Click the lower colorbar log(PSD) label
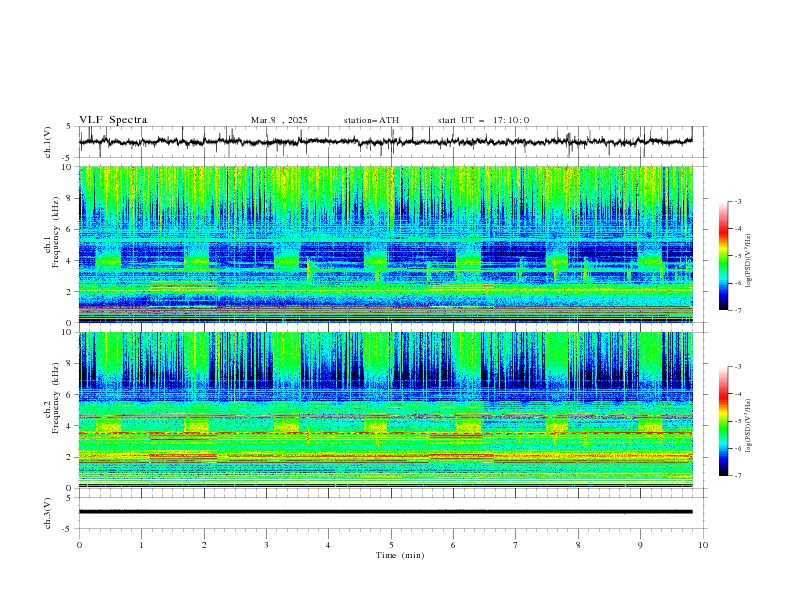 (749, 426)
